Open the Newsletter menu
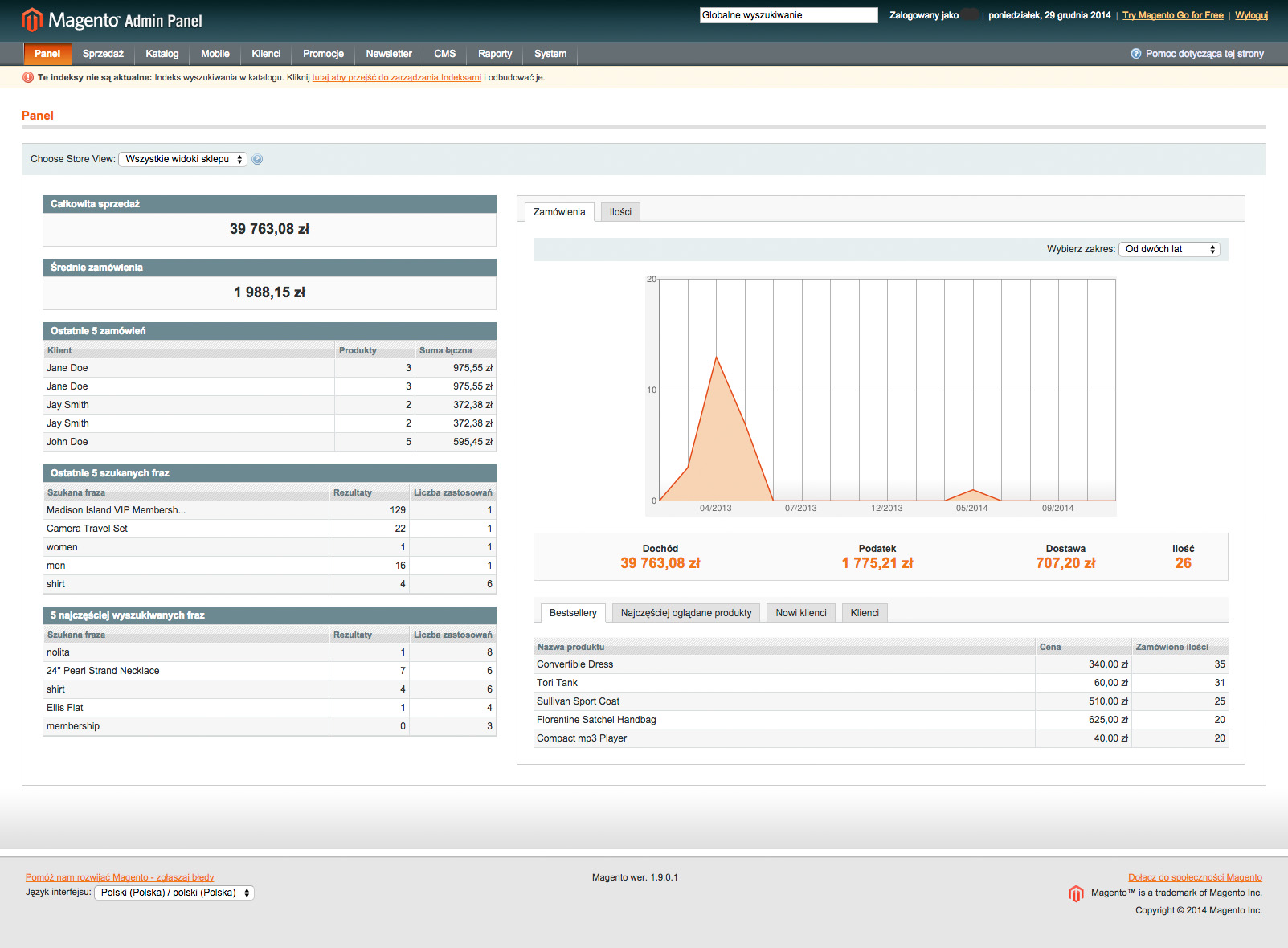Image resolution: width=1288 pixels, height=948 pixels. click(389, 54)
